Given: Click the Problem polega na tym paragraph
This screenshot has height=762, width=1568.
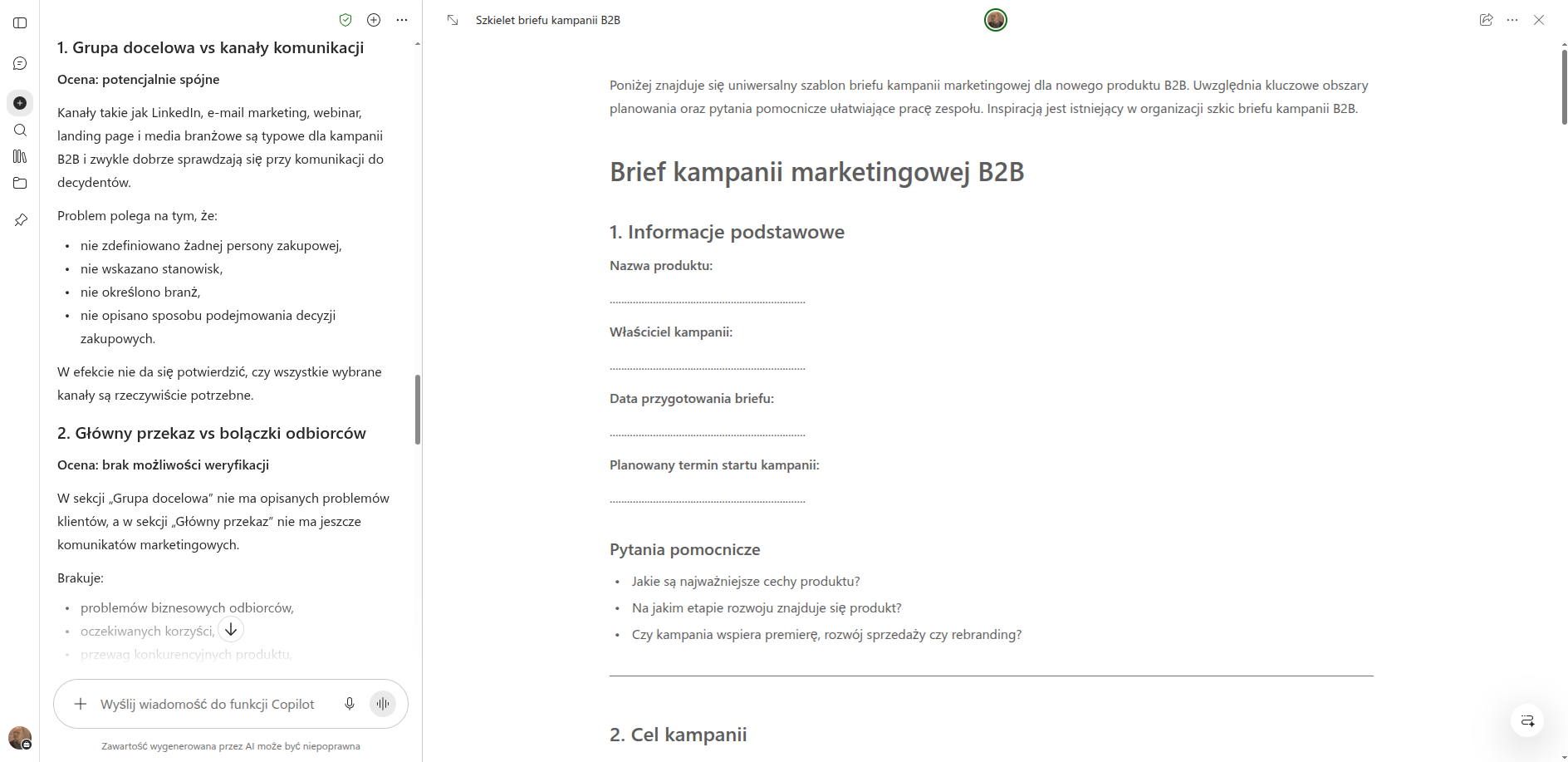Looking at the screenshot, I should (x=138, y=216).
